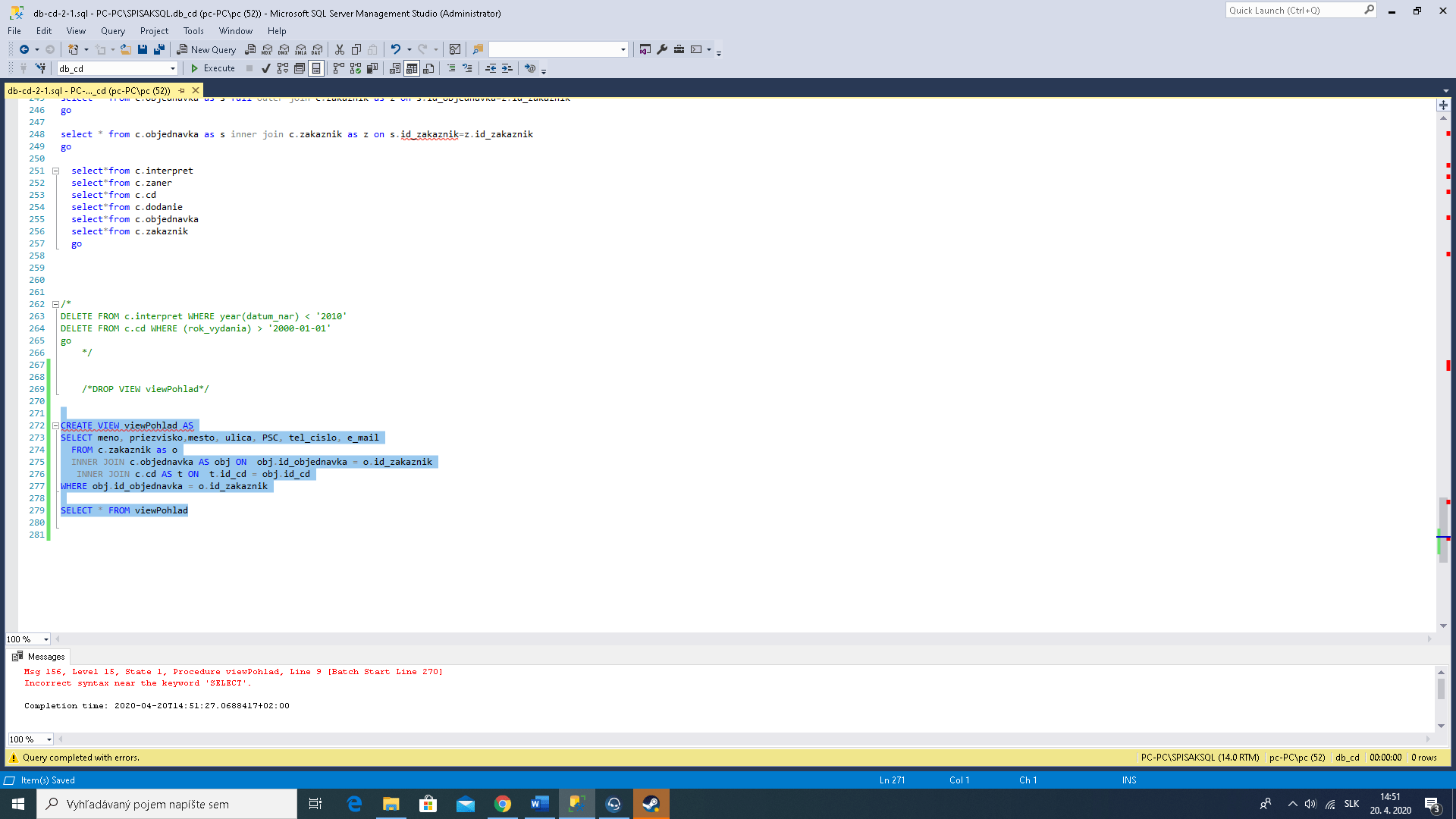
Task: Open the db_cd database dropdown
Action: (x=173, y=68)
